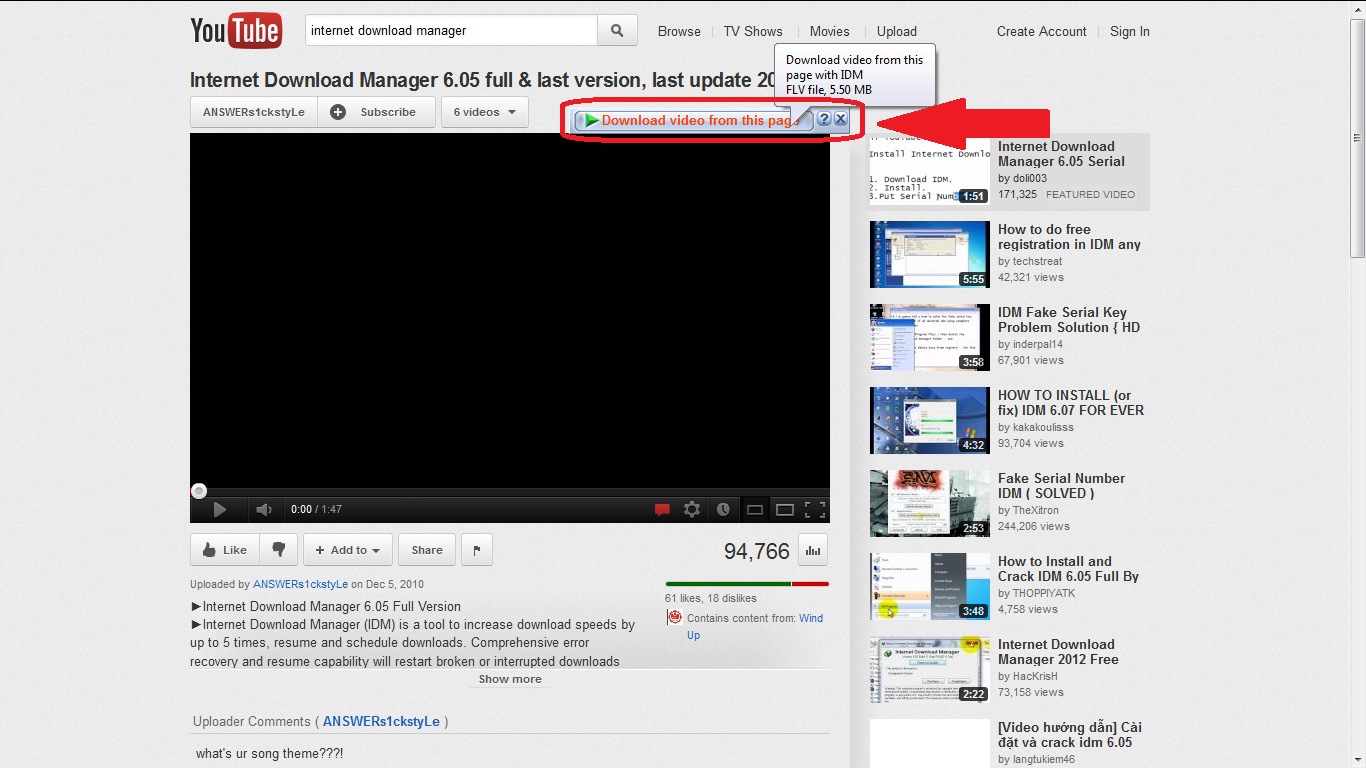Dislike the video with the thumbs-down icon
The image size is (1366, 768).
279,549
